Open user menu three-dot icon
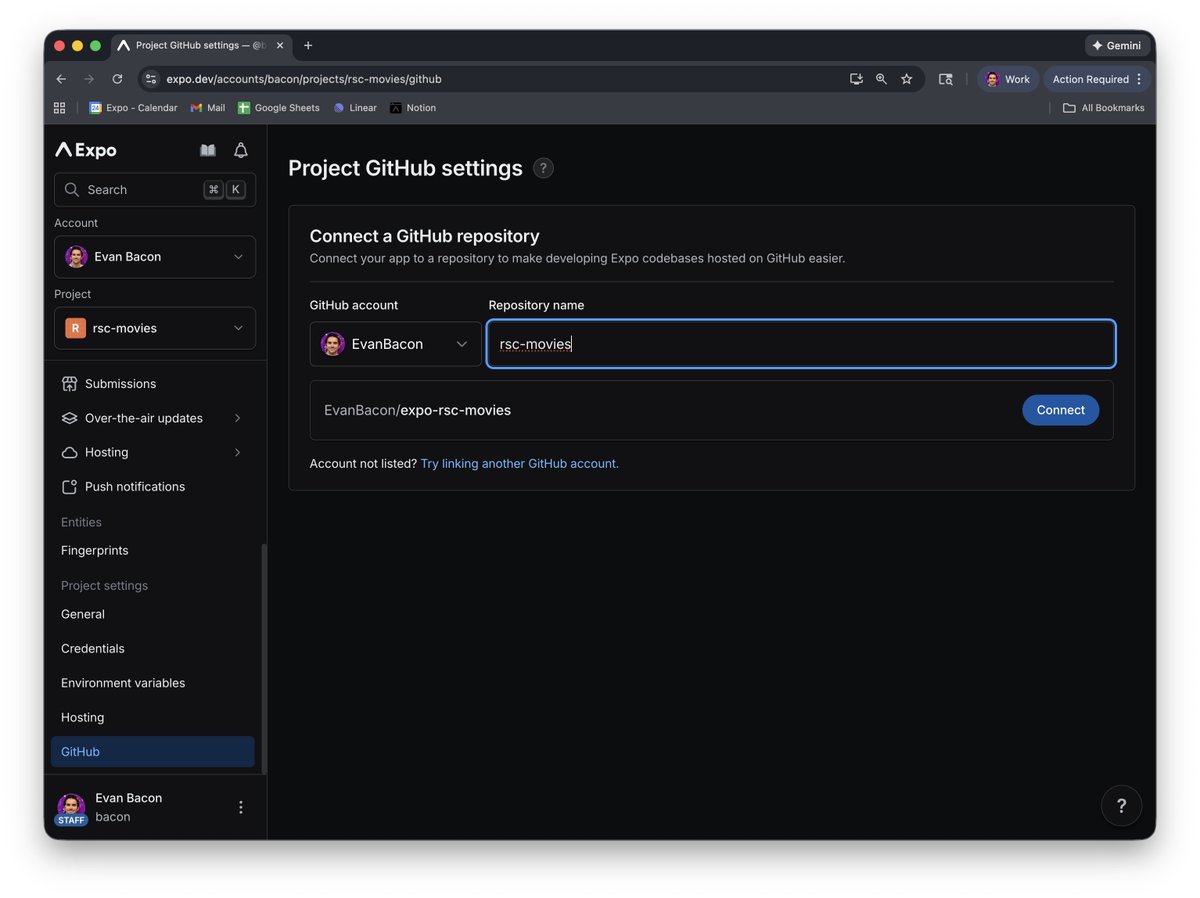Screen dimensions: 1200x898 click(241, 807)
